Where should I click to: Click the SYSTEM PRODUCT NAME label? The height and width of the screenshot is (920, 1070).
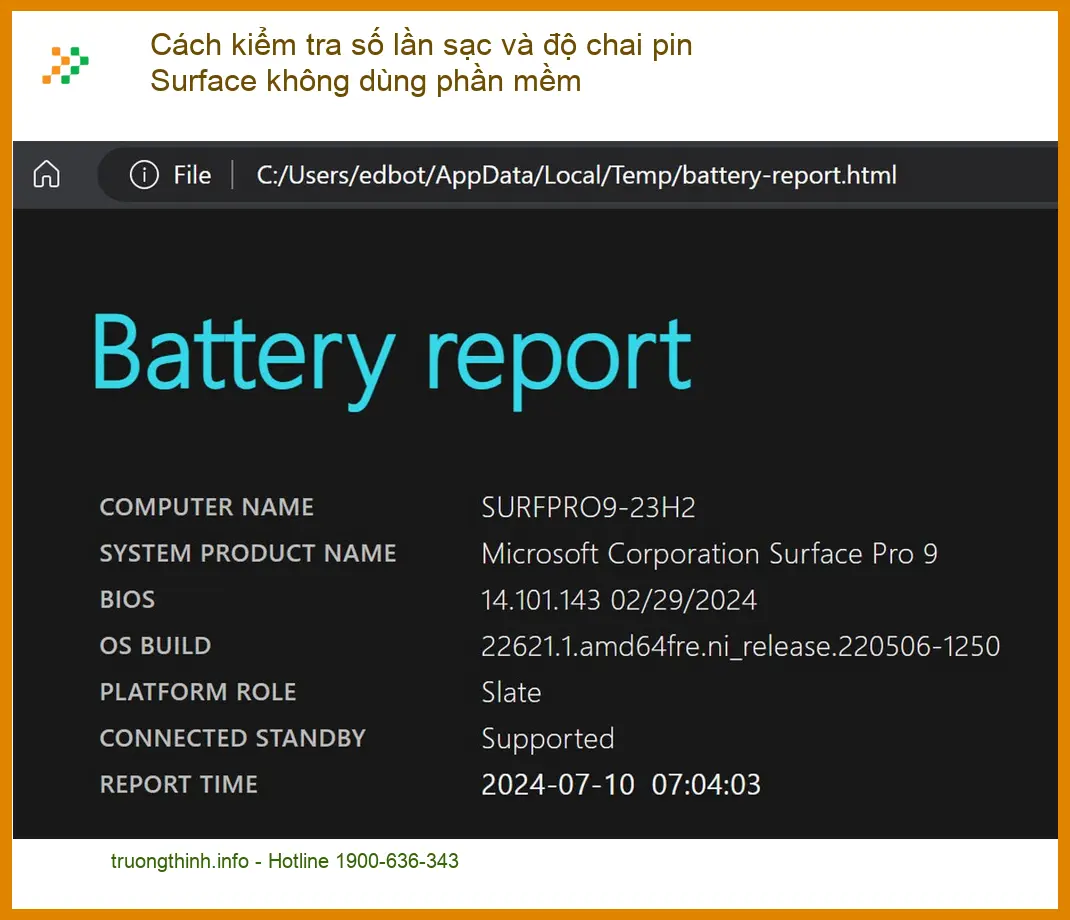tap(248, 553)
